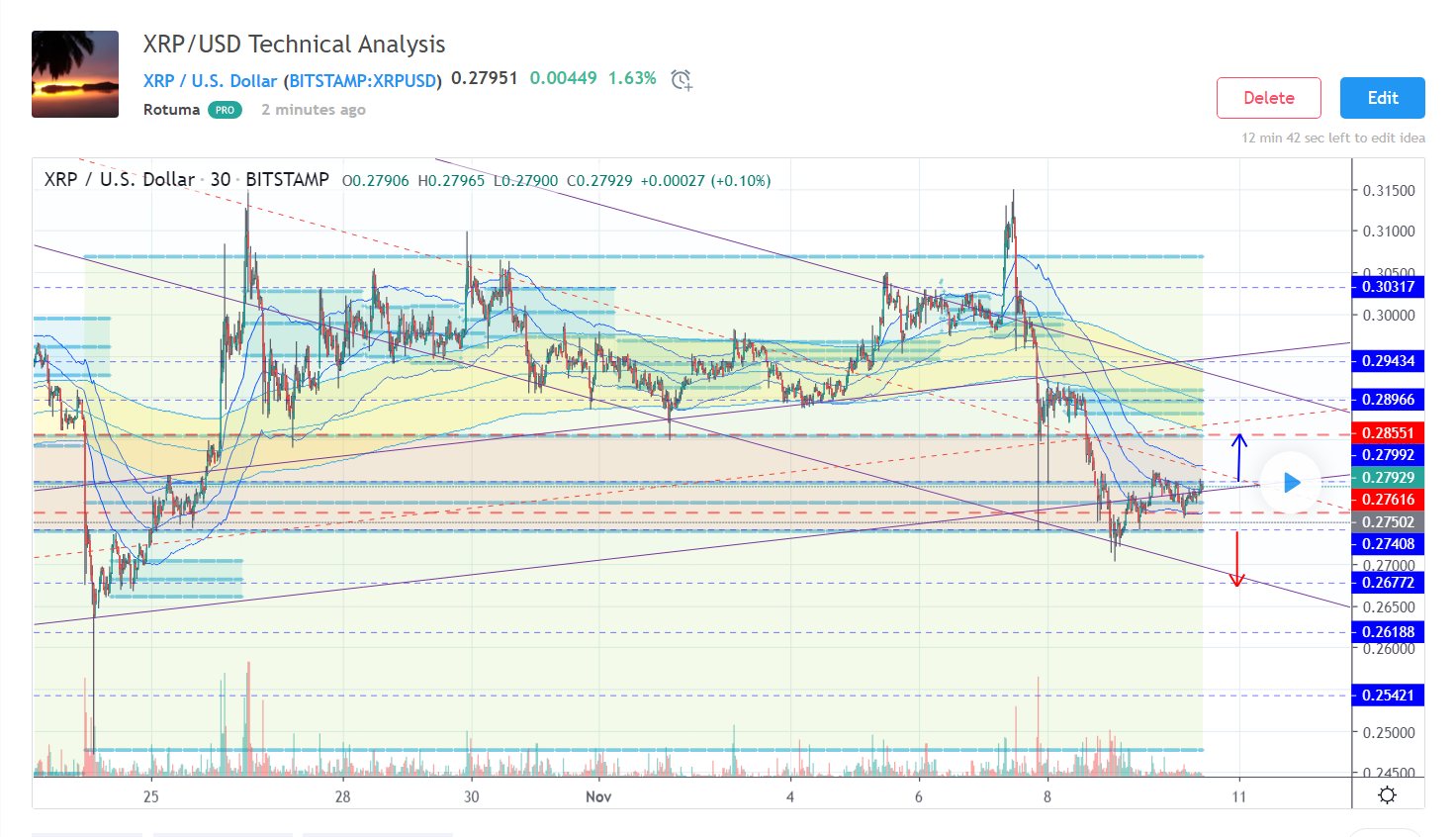
Task: Click the 2 minutes ago timestamp
Action: pos(314,110)
